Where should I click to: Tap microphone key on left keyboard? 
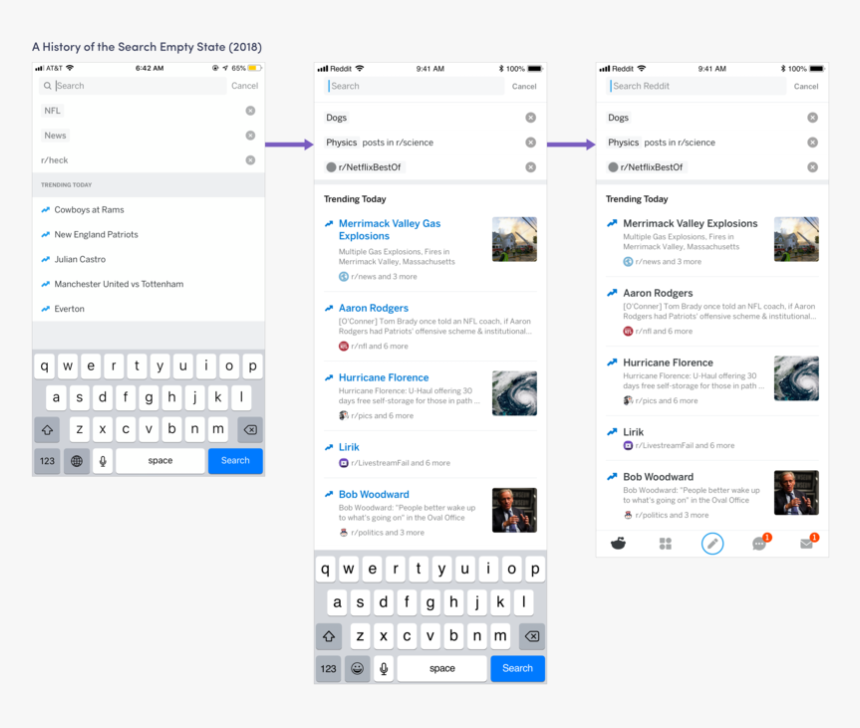click(103, 461)
